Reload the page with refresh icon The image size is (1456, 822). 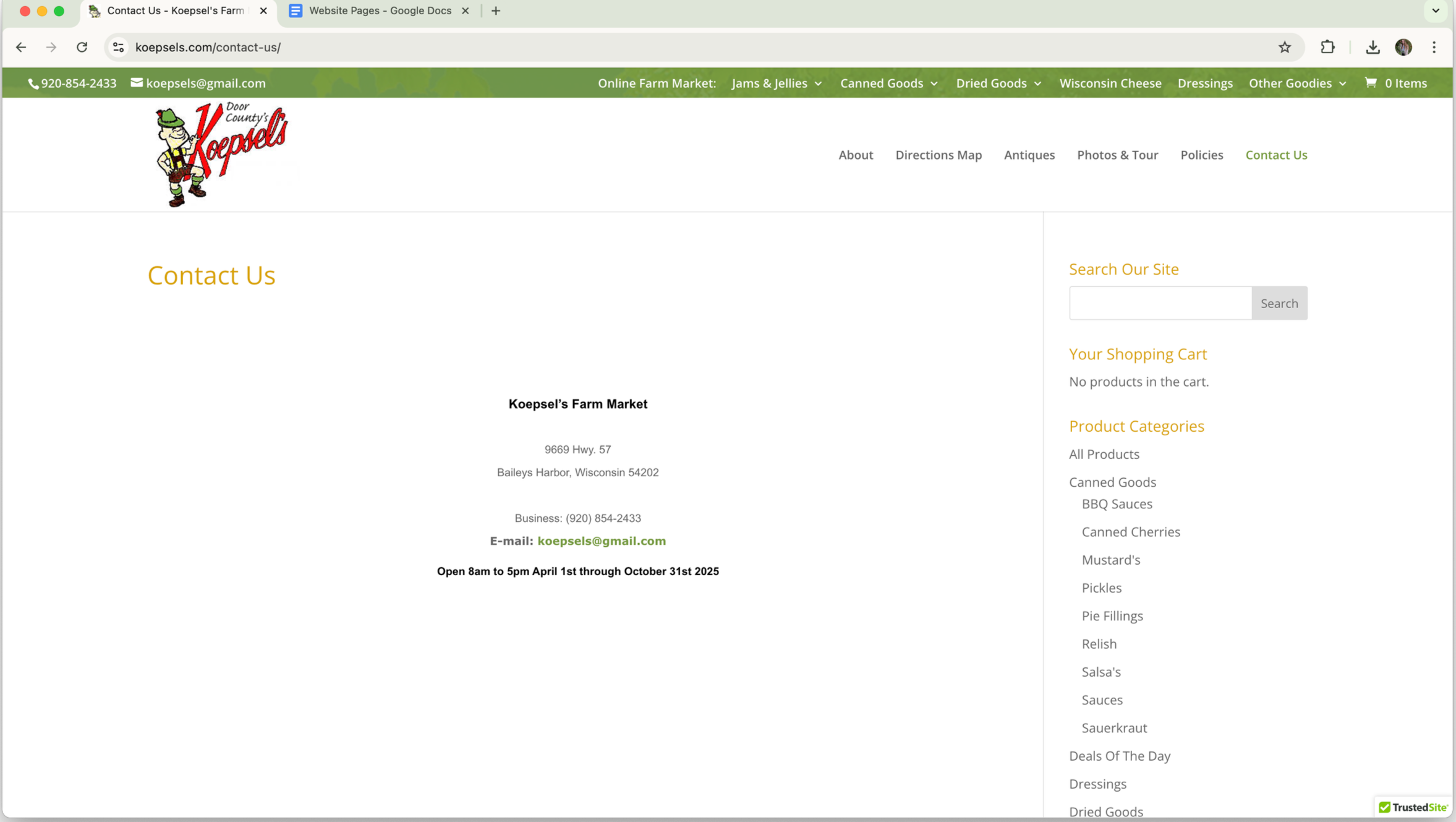(x=82, y=47)
